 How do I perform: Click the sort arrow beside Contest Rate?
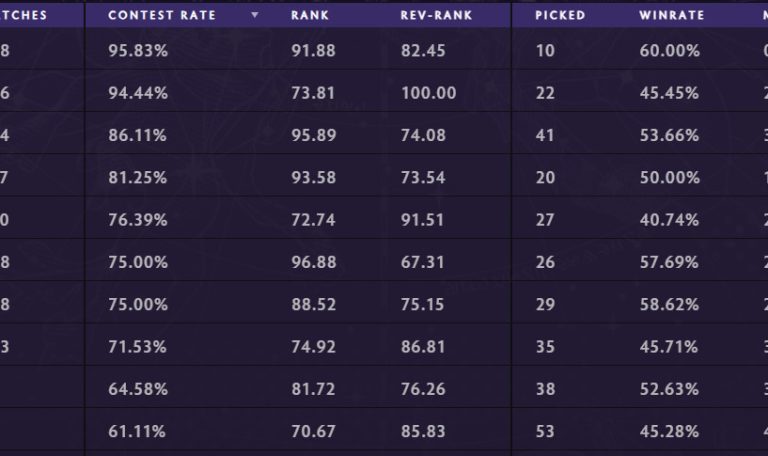coord(255,15)
